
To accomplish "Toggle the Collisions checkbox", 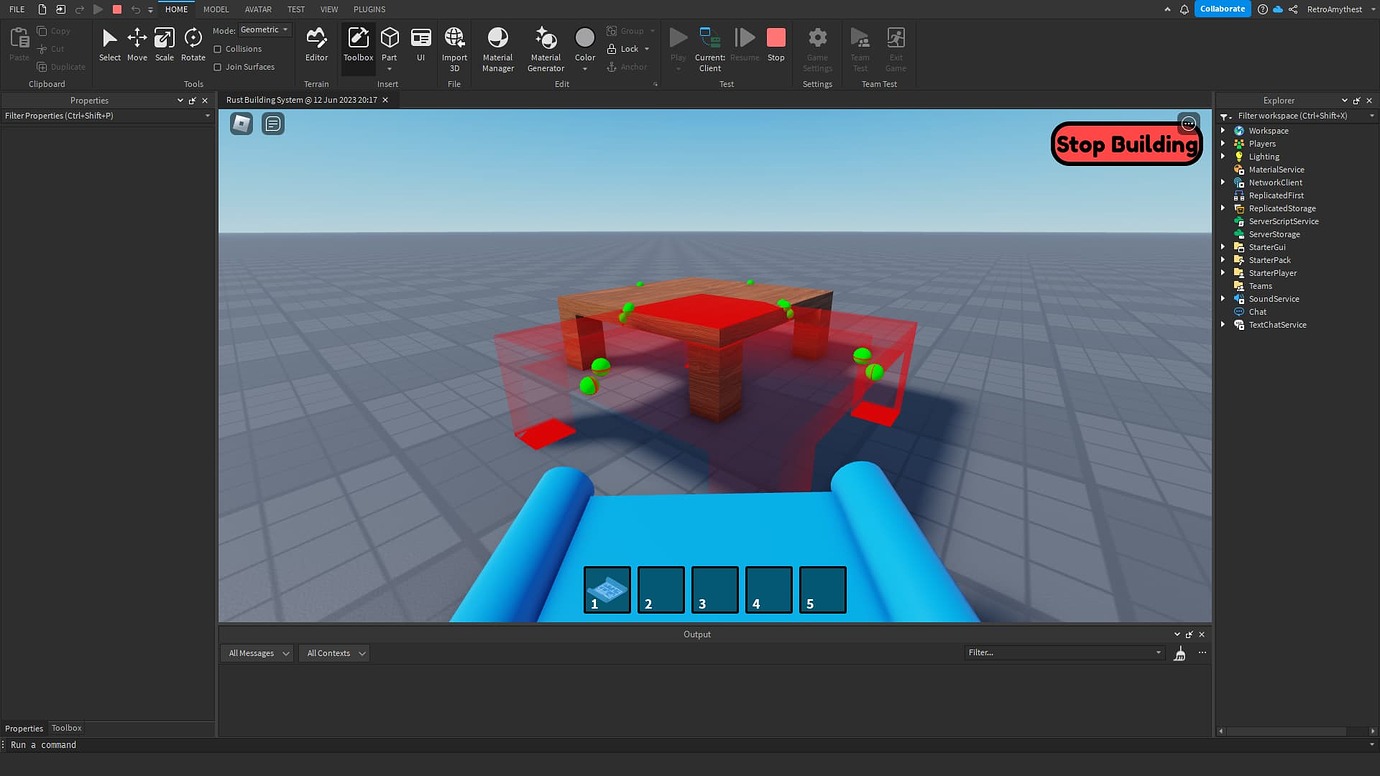I will point(218,49).
